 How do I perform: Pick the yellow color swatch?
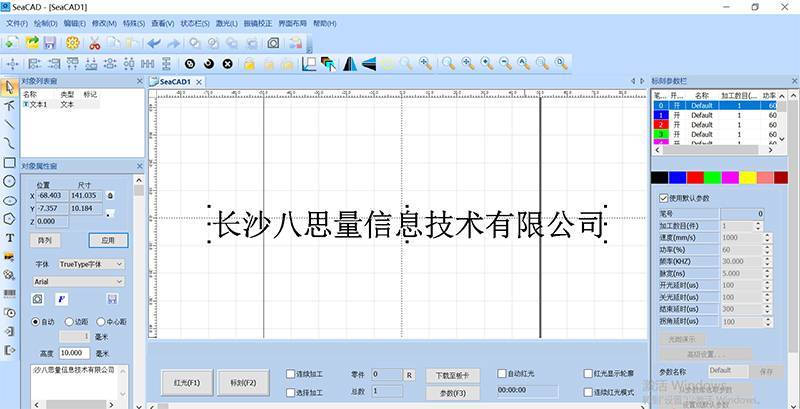748,177
